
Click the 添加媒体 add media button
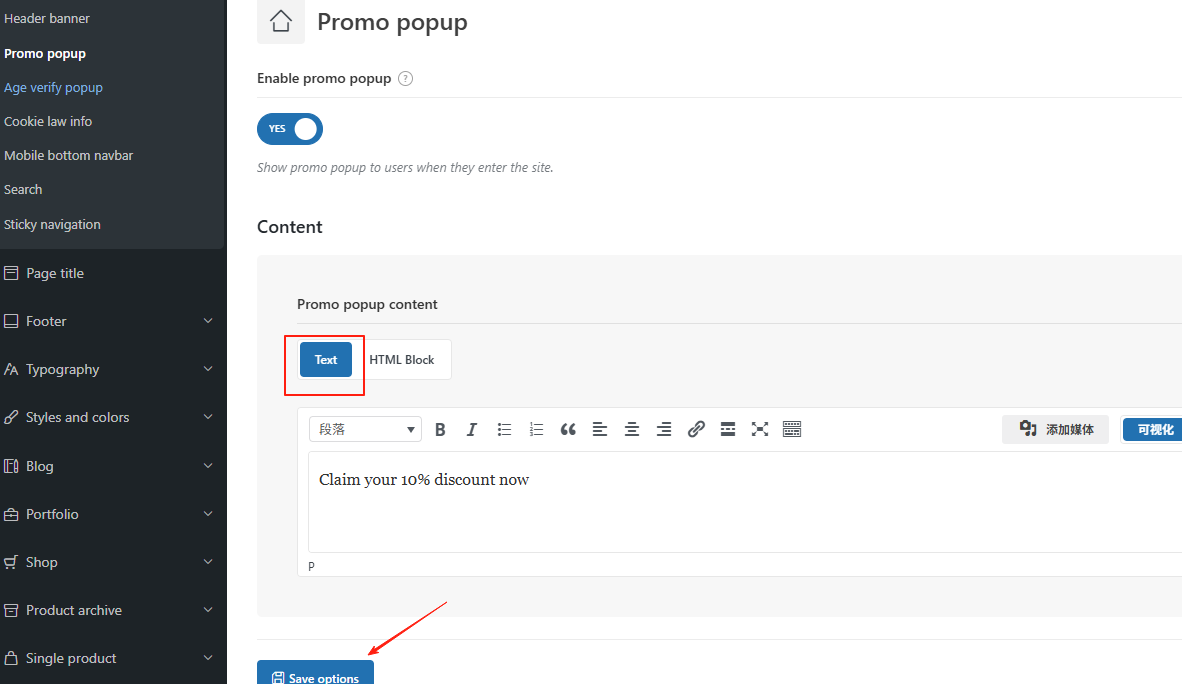[1056, 429]
